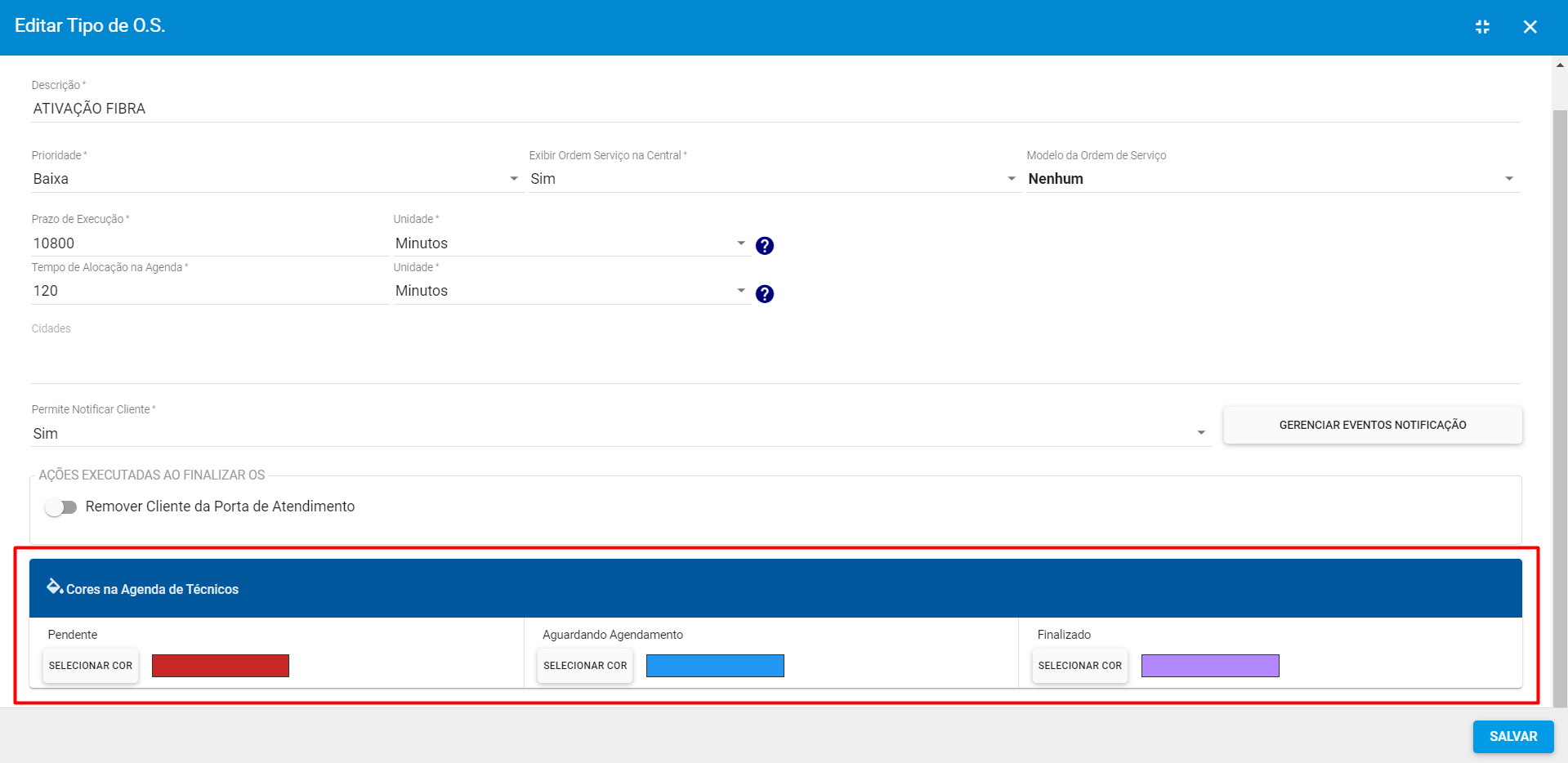This screenshot has height=763, width=1568.
Task: Click Selecionar Cor for Finalizado
Action: [1080, 666]
